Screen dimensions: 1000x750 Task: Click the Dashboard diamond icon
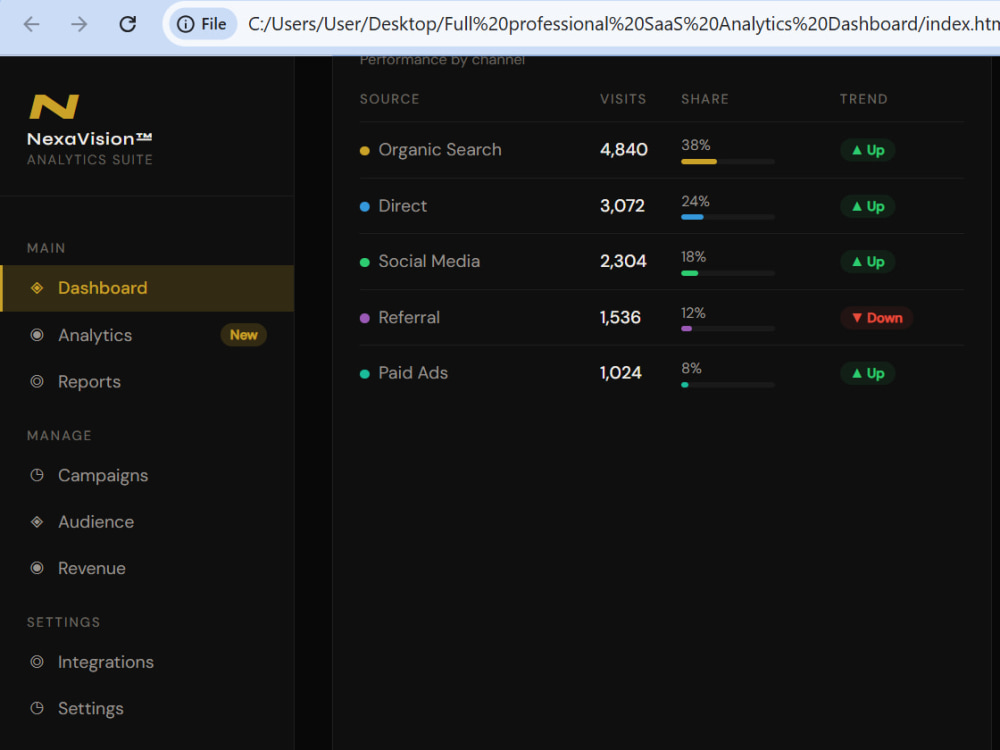(x=37, y=288)
